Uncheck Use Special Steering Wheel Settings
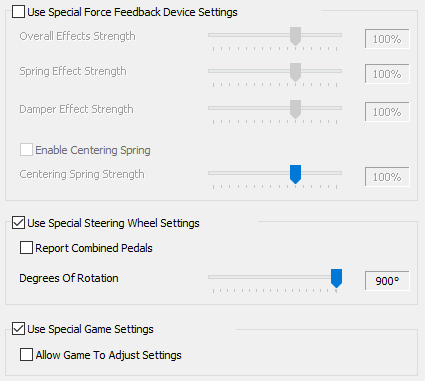Screen dimensions: 425x381 click(18, 223)
